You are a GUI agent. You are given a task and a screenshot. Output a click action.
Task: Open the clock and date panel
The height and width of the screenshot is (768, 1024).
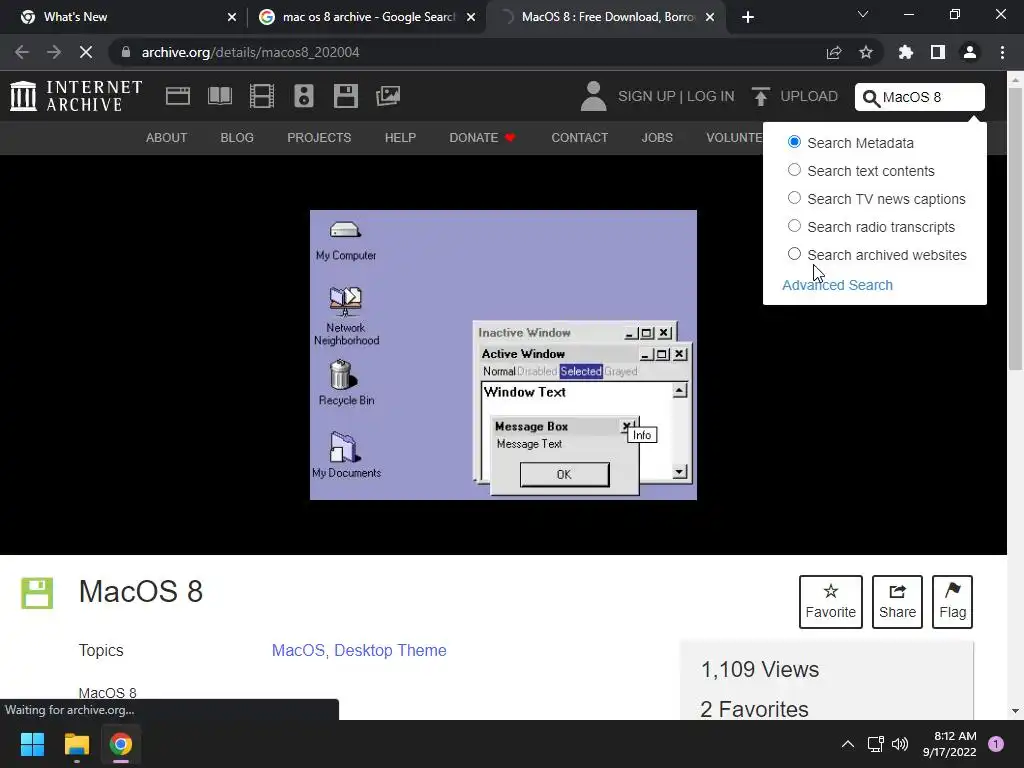click(950, 744)
